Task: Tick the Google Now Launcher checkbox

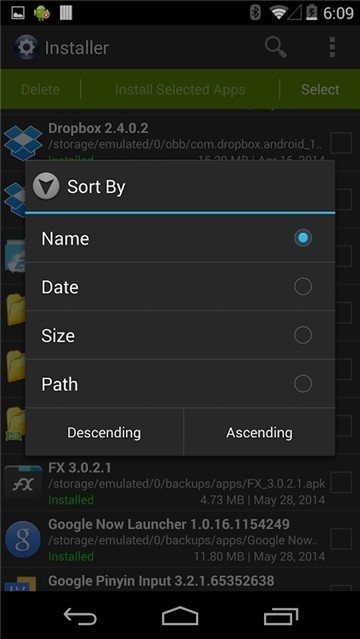Action: pyautogui.click(x=341, y=539)
